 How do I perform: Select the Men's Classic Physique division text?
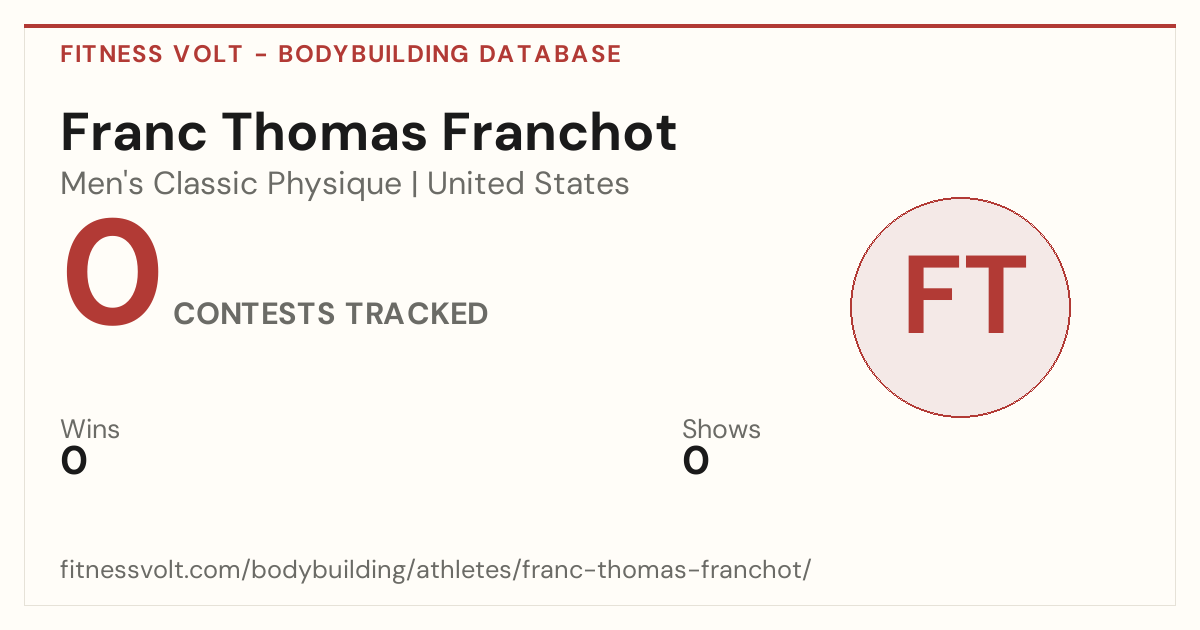point(231,184)
